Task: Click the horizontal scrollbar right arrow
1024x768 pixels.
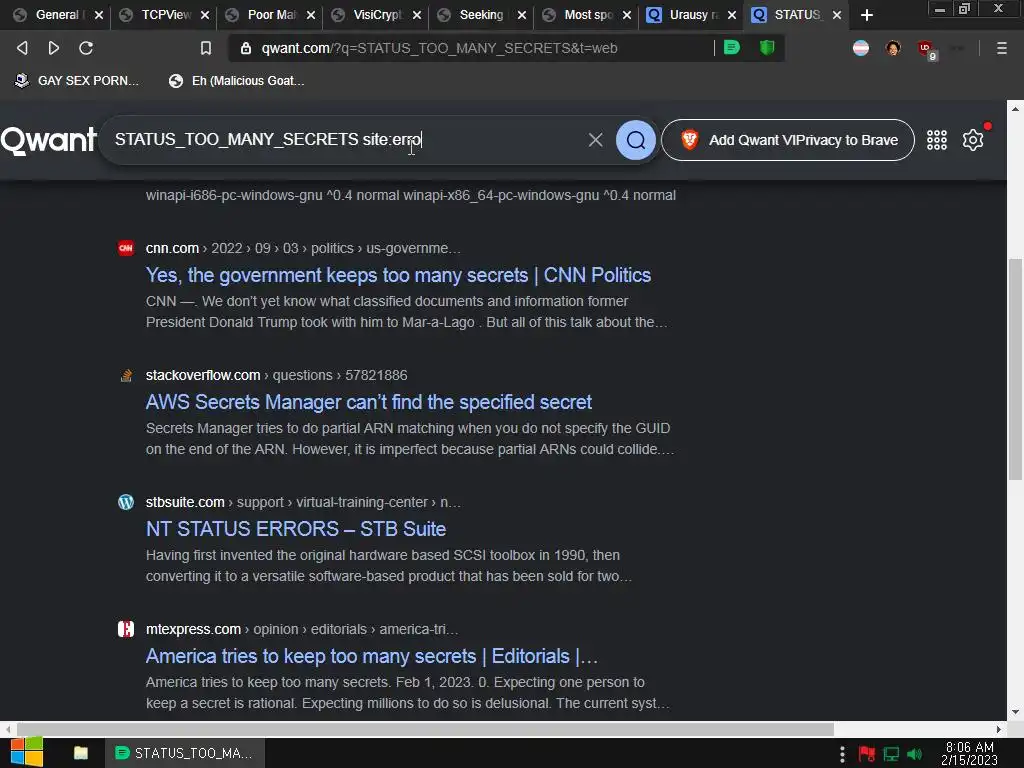Action: click(x=999, y=729)
